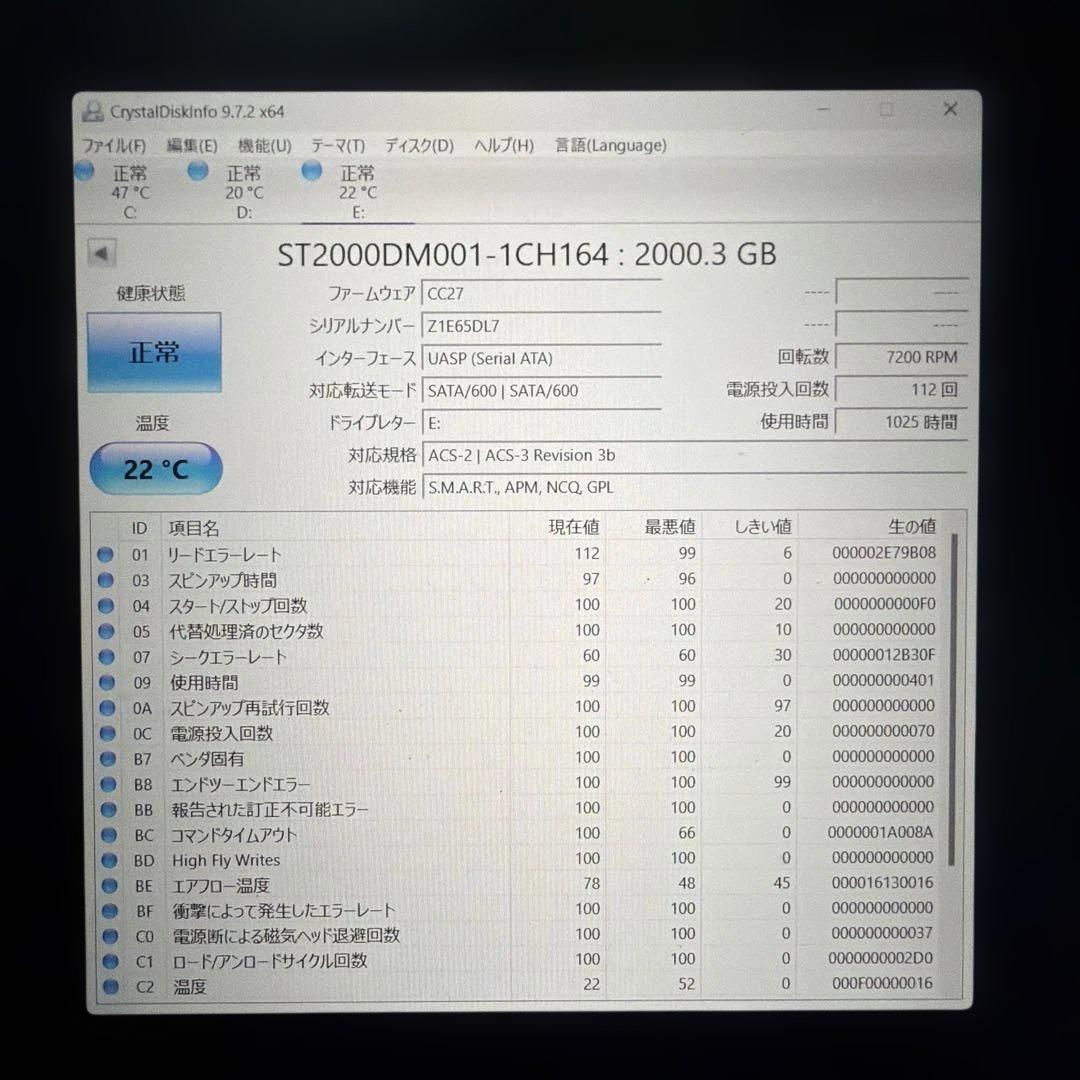Click status dot for 0C 電源投入回数
The width and height of the screenshot is (1080, 1080).
pos(107,733)
